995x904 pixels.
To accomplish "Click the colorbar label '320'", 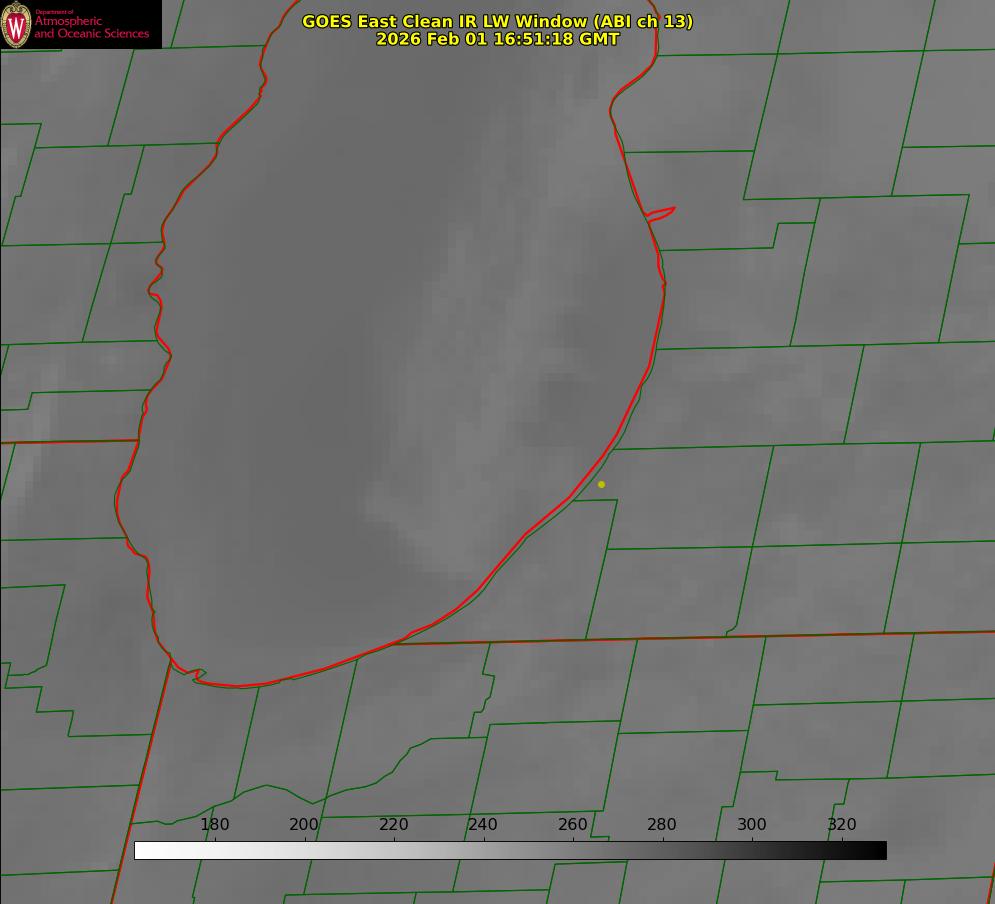I will [842, 824].
